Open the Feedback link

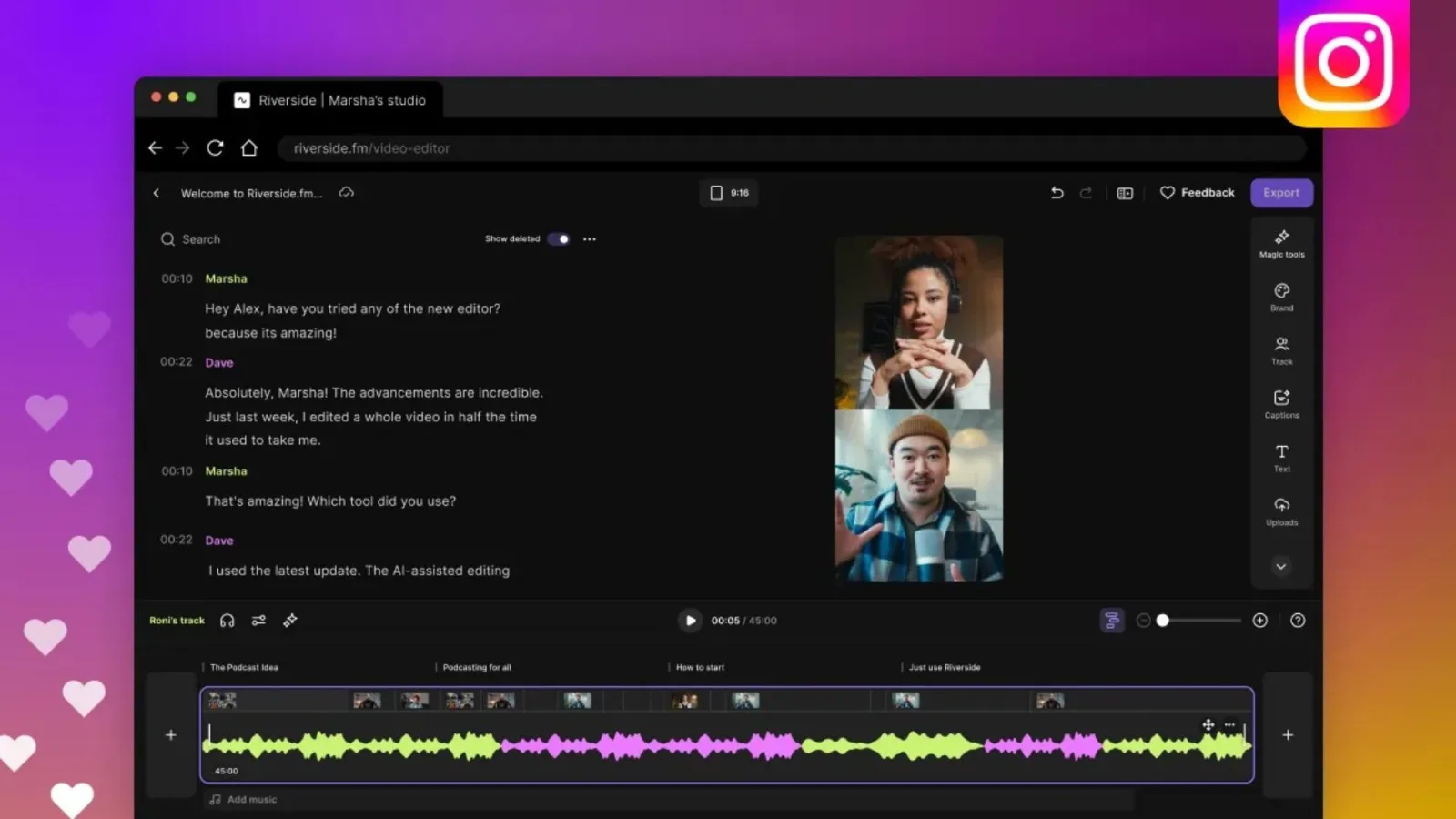coord(1198,193)
